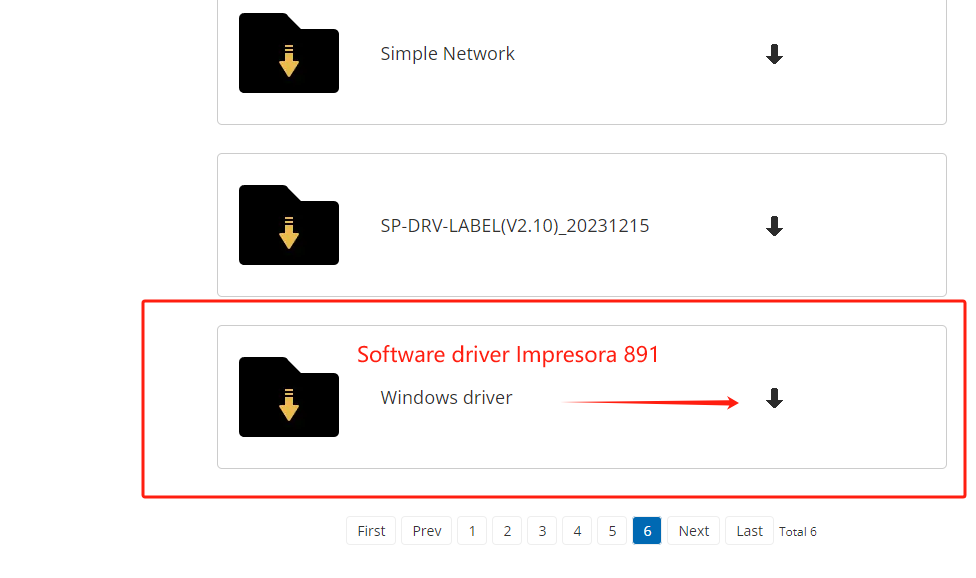
Task: Click the Simple Network folder icon
Action: [x=288, y=54]
